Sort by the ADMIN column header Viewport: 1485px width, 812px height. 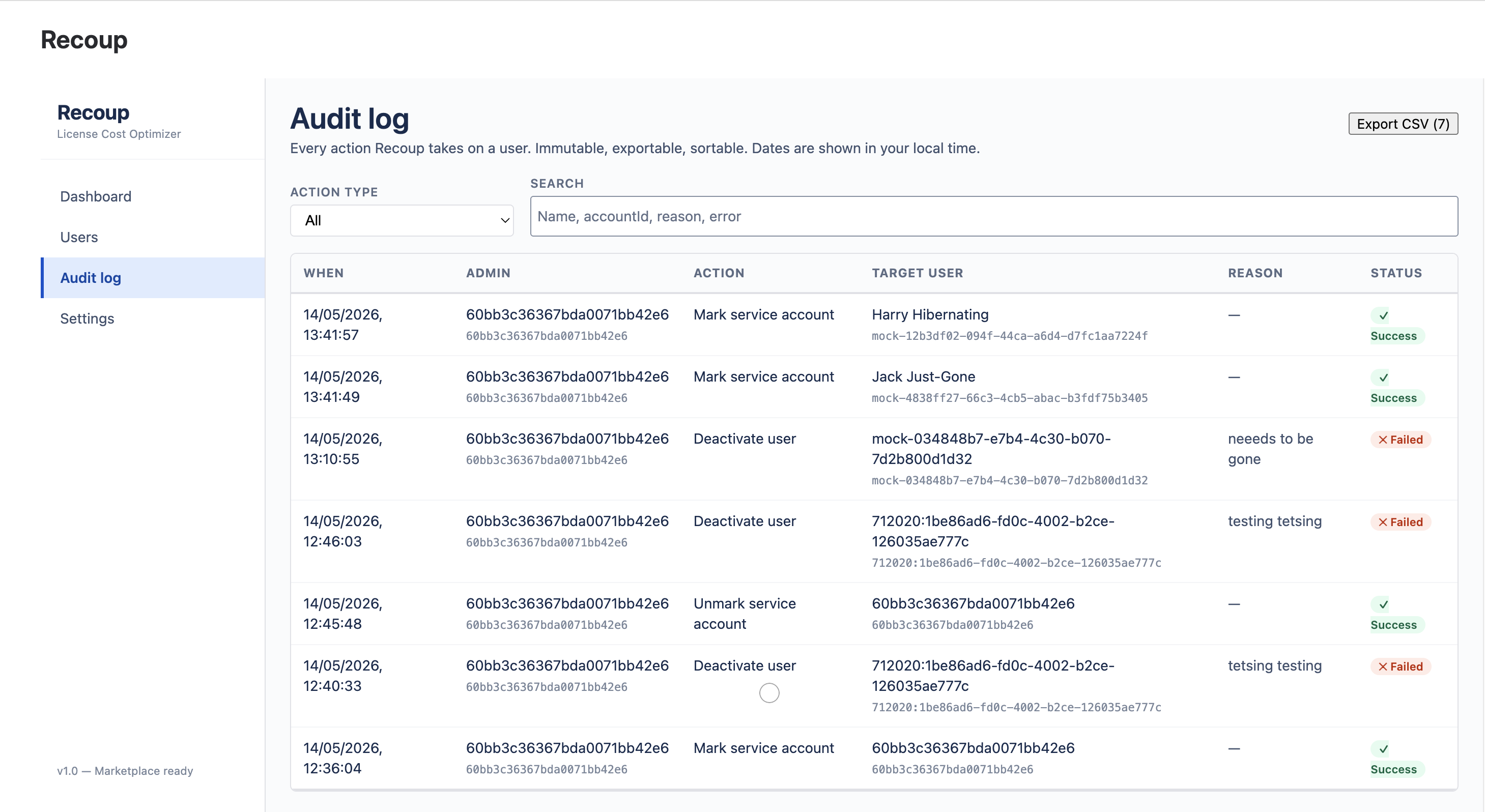coord(488,273)
